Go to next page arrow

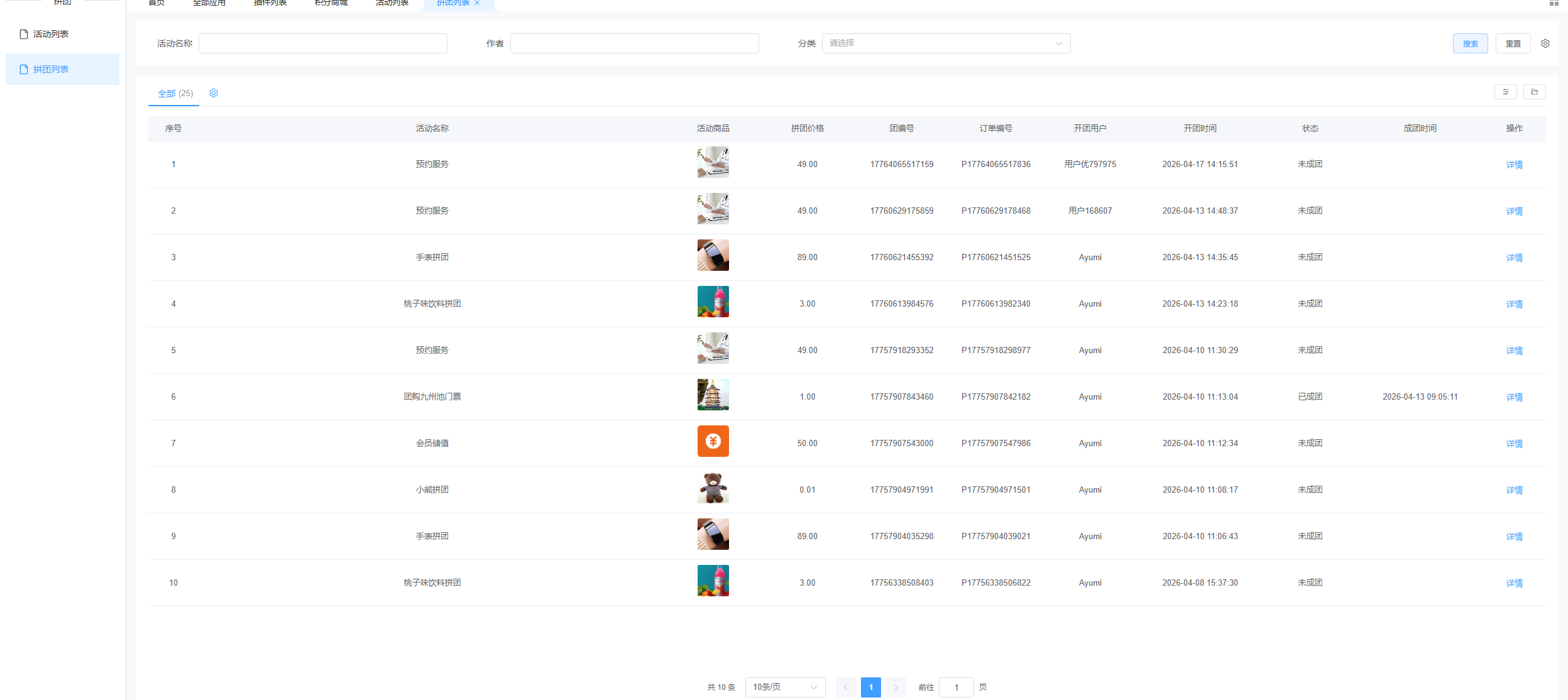click(x=896, y=687)
